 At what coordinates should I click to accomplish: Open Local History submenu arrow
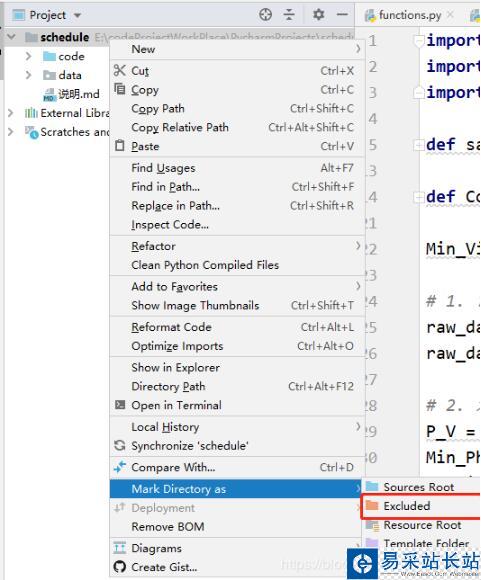click(x=358, y=426)
